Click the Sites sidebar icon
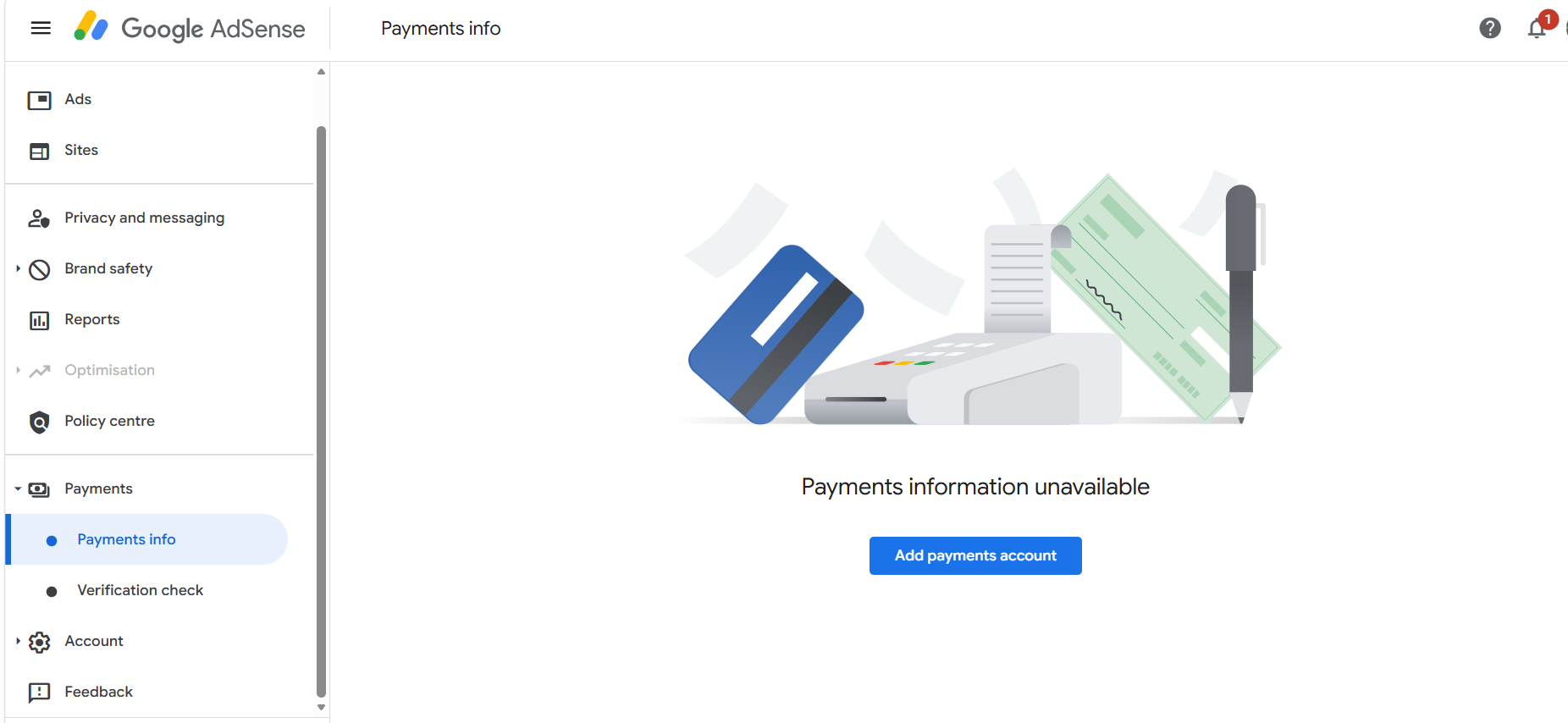 39,151
